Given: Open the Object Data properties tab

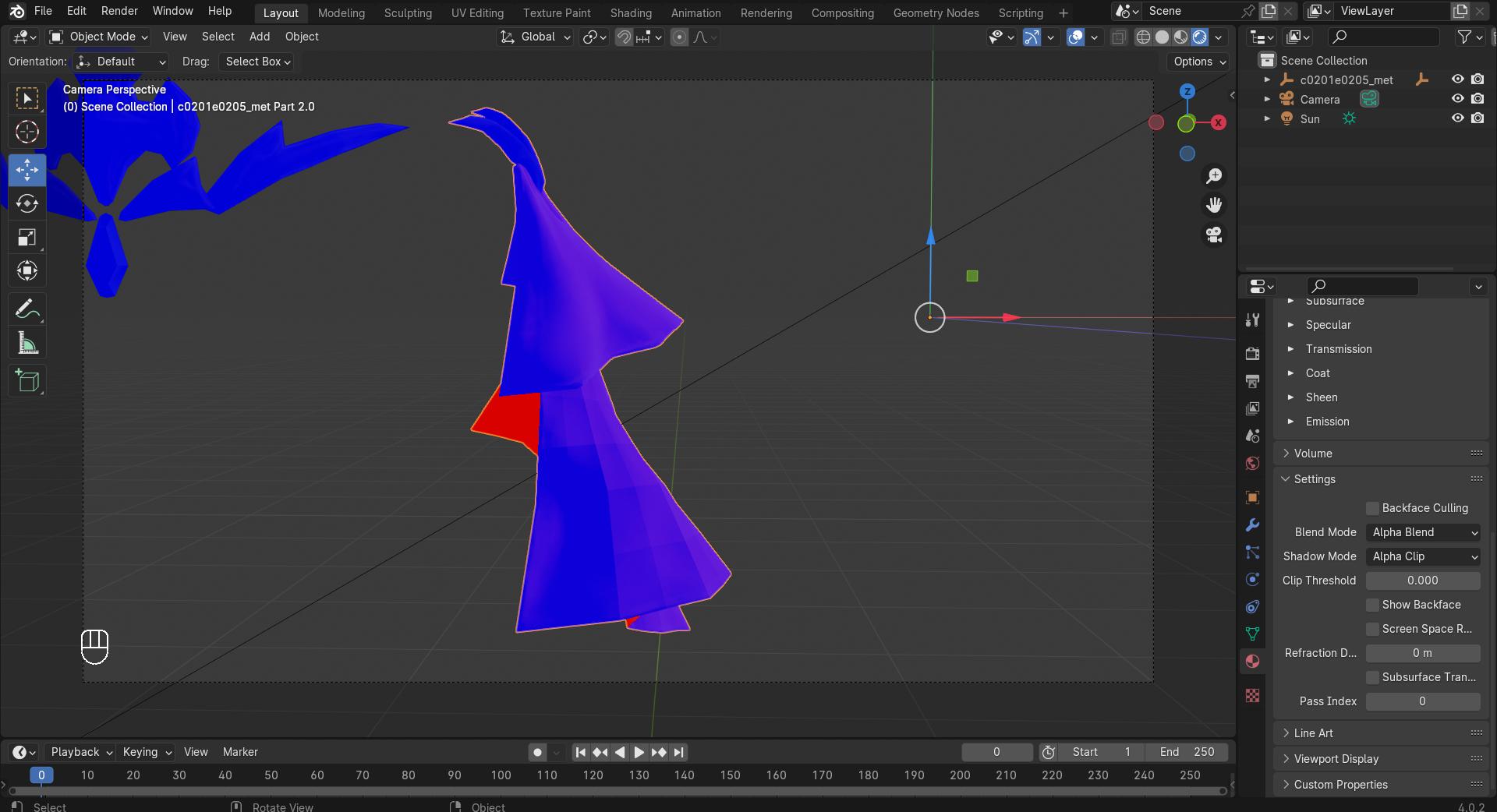Looking at the screenshot, I should (1252, 634).
